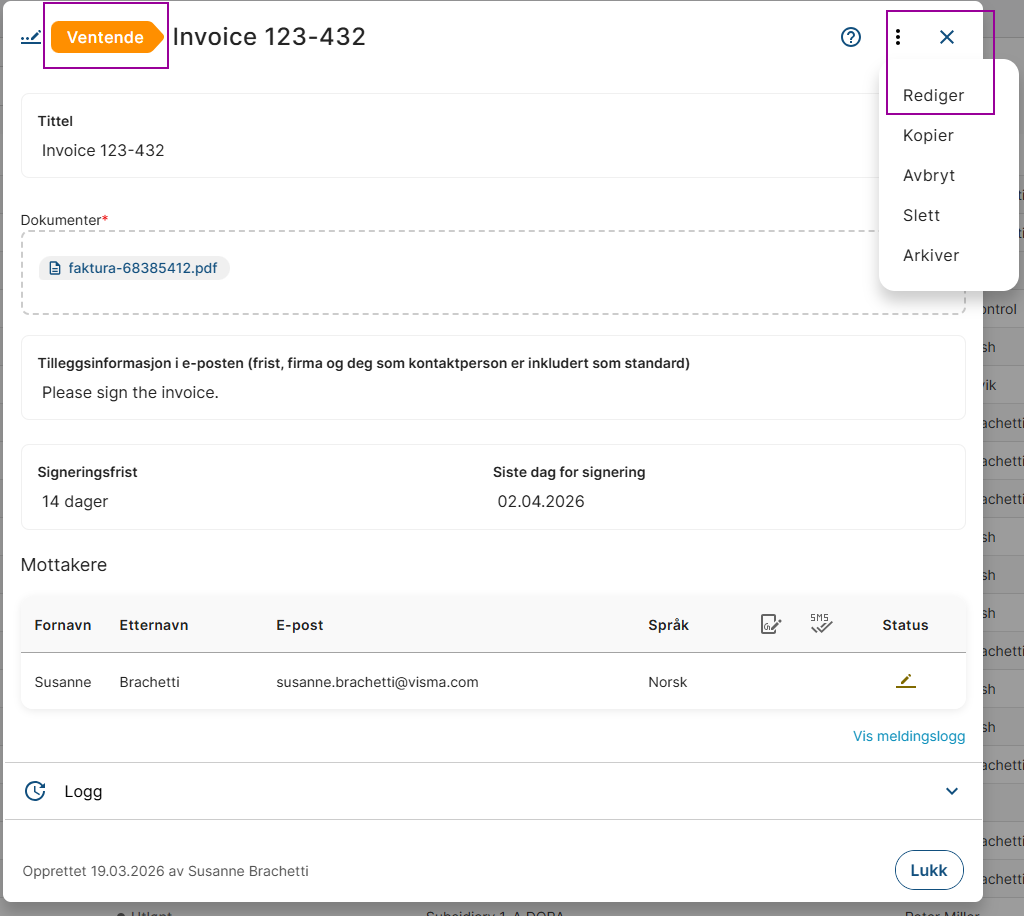Click the susanne.brachetti@visma.com email address
The height and width of the screenshot is (916, 1024).
tap(377, 682)
